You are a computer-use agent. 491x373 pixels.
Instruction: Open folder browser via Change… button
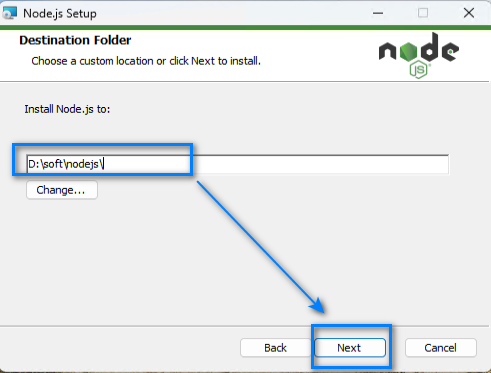tap(62, 190)
